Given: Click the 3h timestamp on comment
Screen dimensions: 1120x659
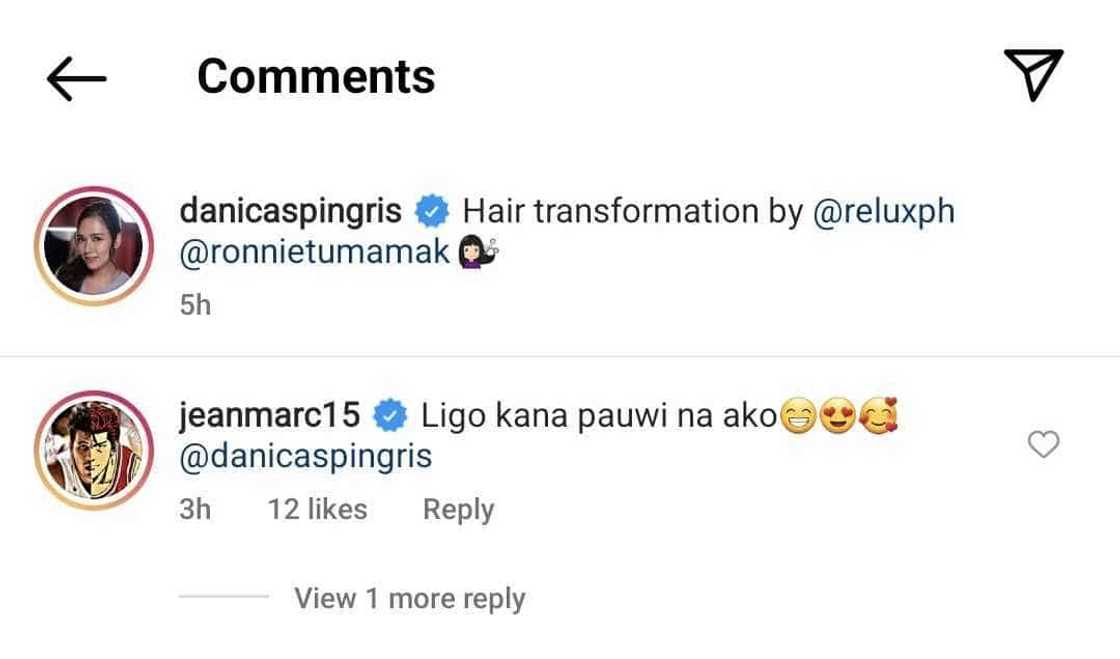Looking at the screenshot, I should click(195, 509).
